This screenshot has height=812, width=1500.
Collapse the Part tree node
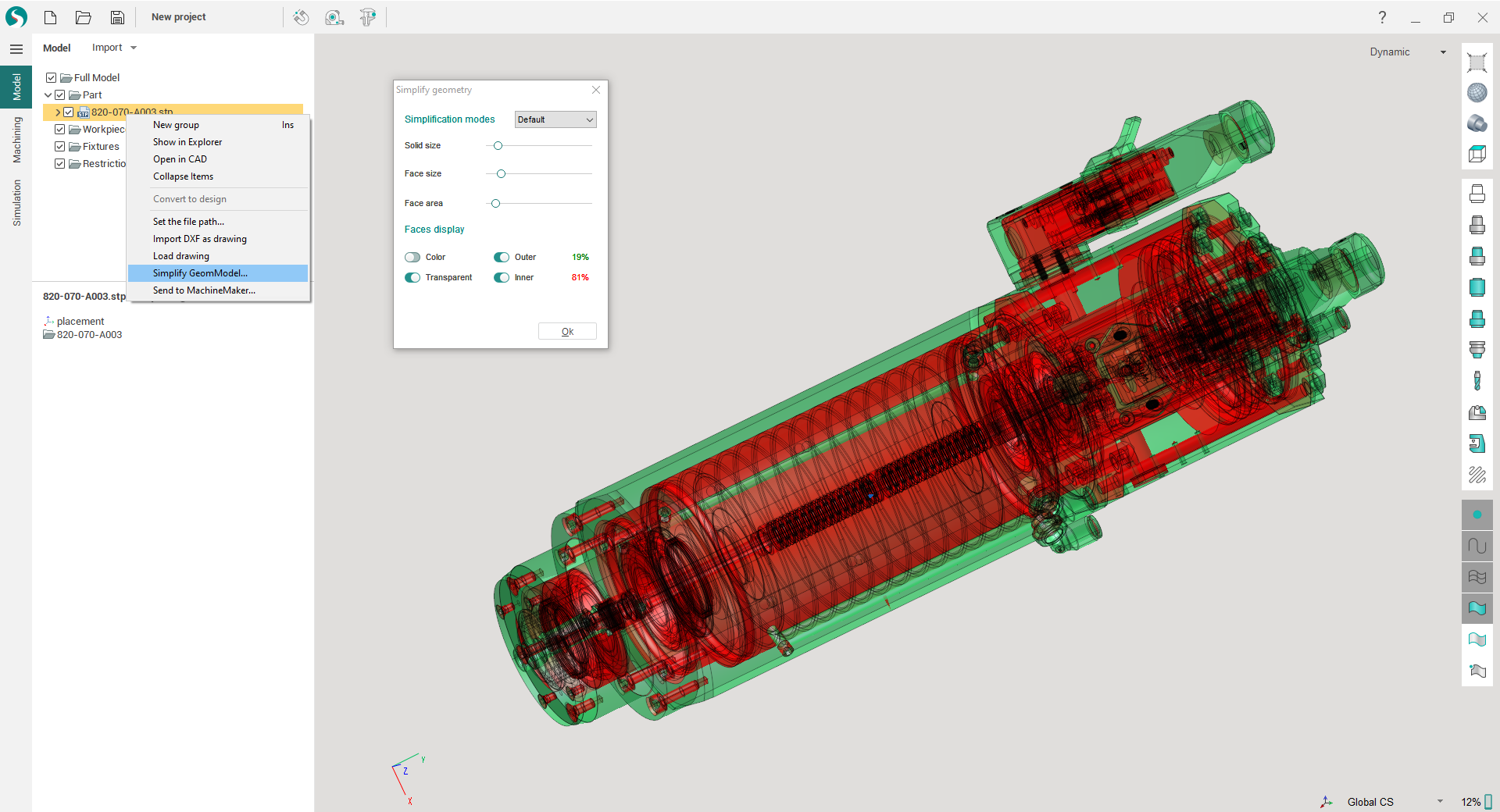click(x=48, y=94)
